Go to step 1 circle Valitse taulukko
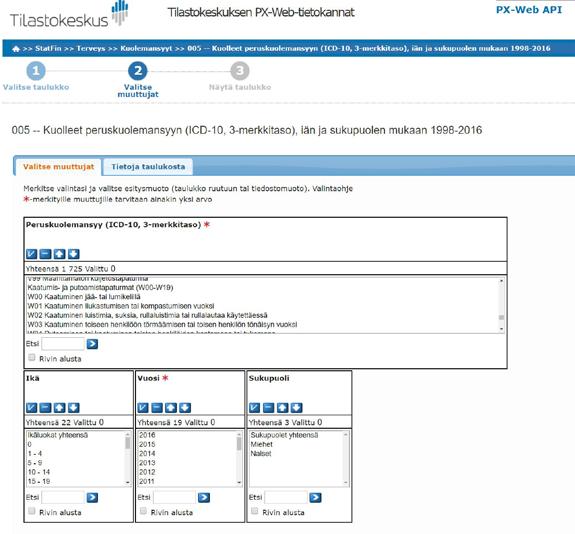This screenshot has width=575, height=534. pos(36,71)
